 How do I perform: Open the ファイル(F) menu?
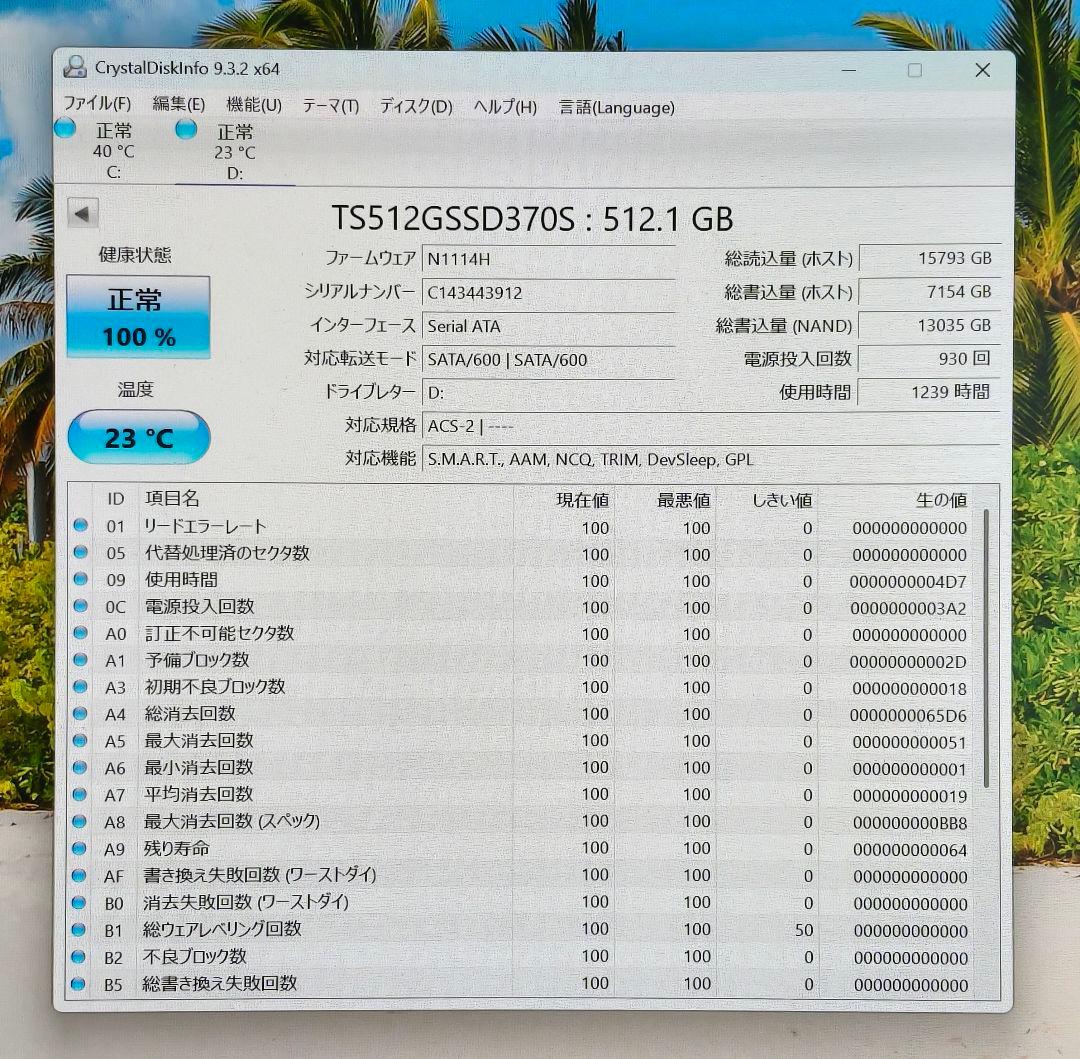click(96, 104)
